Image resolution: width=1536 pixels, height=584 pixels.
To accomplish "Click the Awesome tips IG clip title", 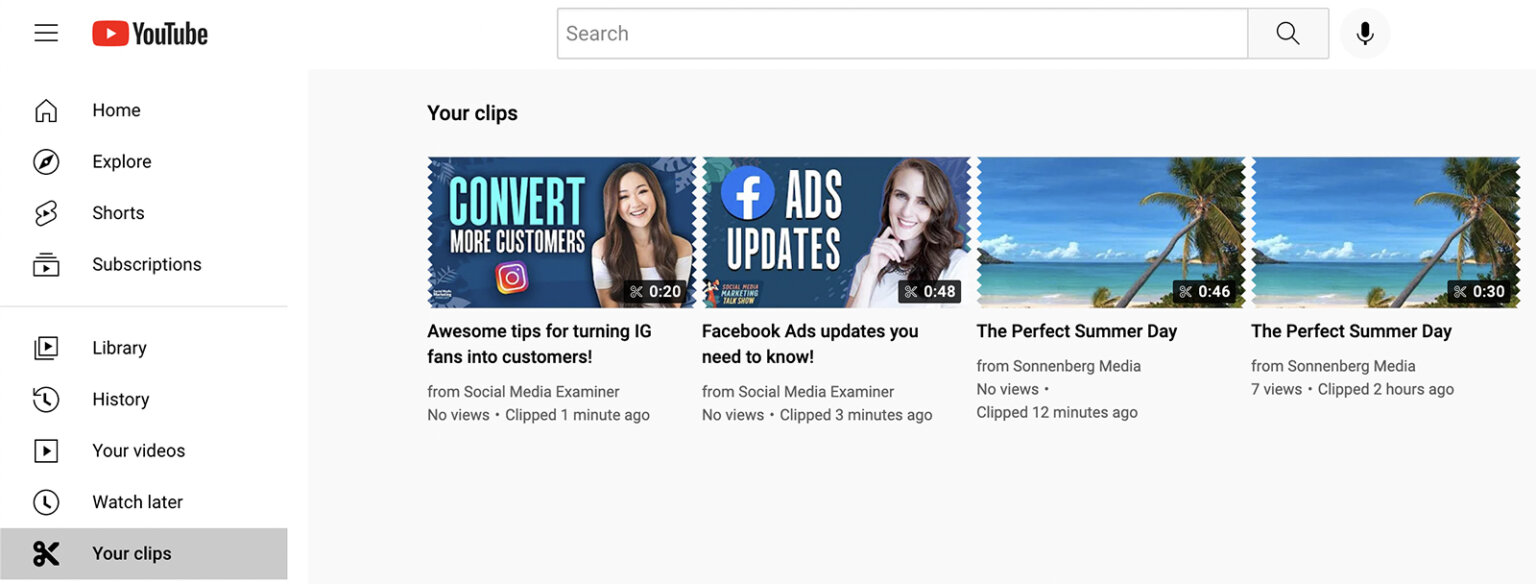I will pyautogui.click(x=539, y=343).
